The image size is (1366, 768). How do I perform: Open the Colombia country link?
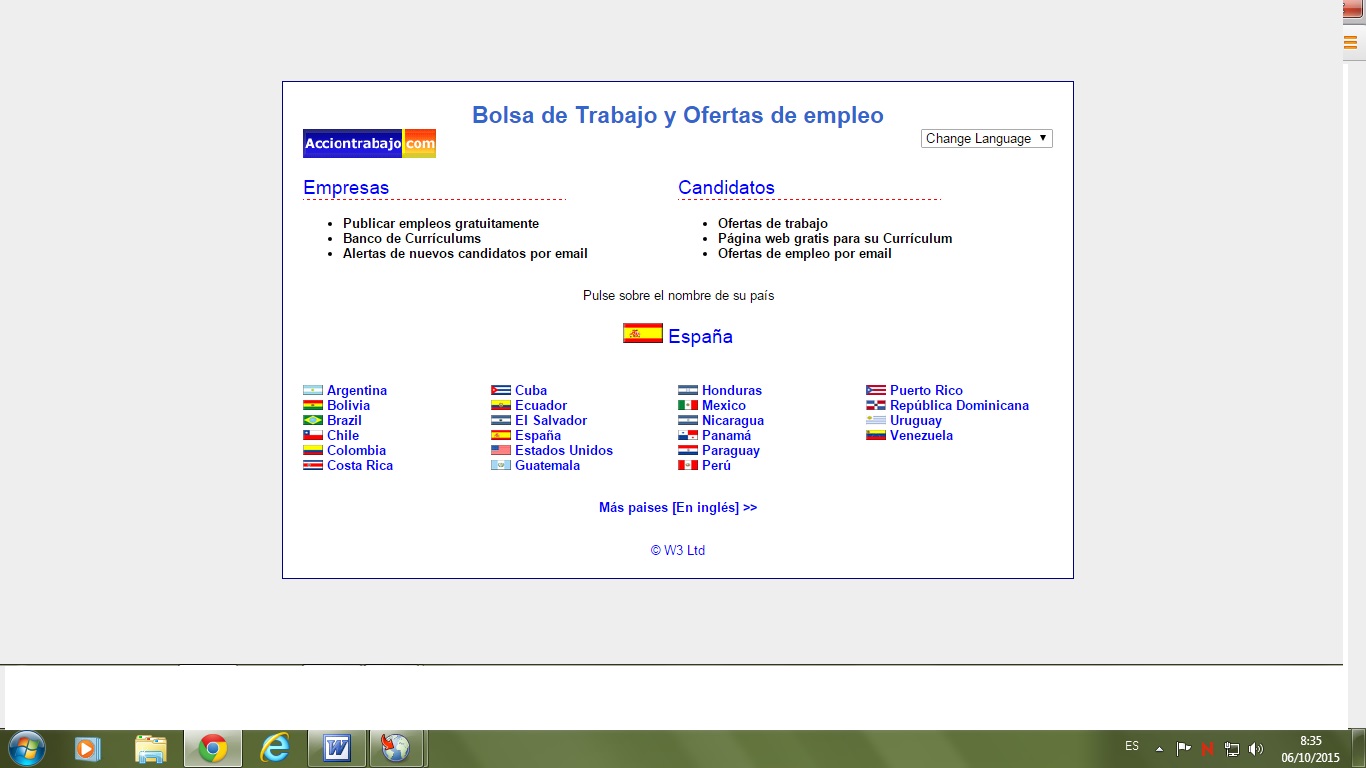click(356, 451)
